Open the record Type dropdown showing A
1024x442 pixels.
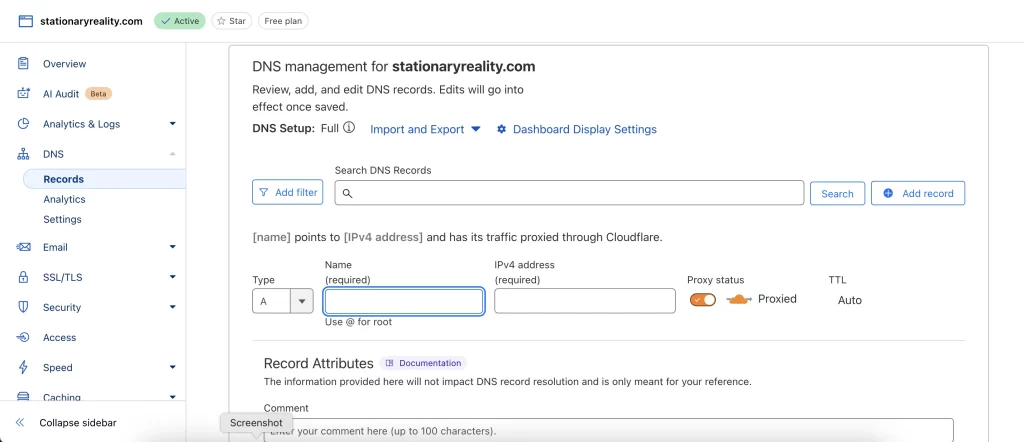[x=283, y=301]
